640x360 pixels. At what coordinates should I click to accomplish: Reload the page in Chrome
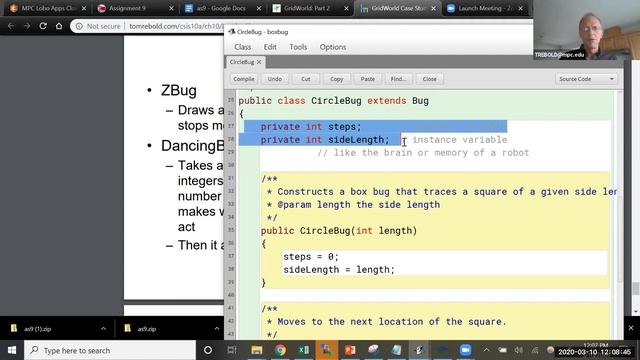pos(43,26)
